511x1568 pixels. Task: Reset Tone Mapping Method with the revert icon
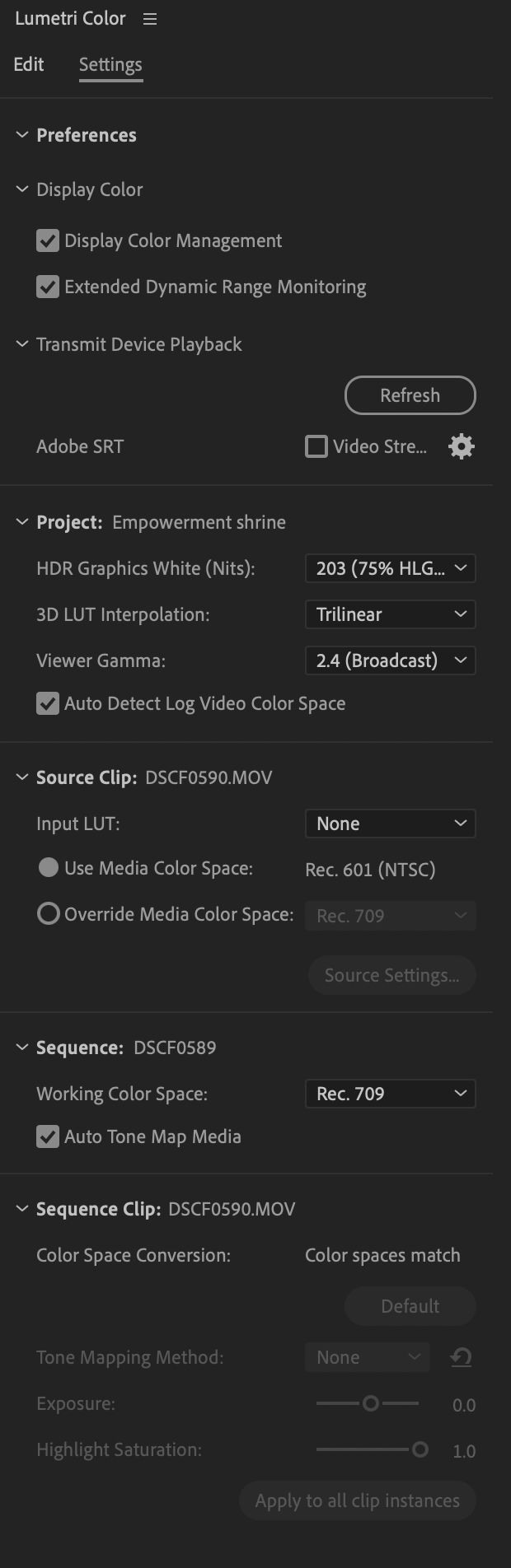pos(461,1356)
